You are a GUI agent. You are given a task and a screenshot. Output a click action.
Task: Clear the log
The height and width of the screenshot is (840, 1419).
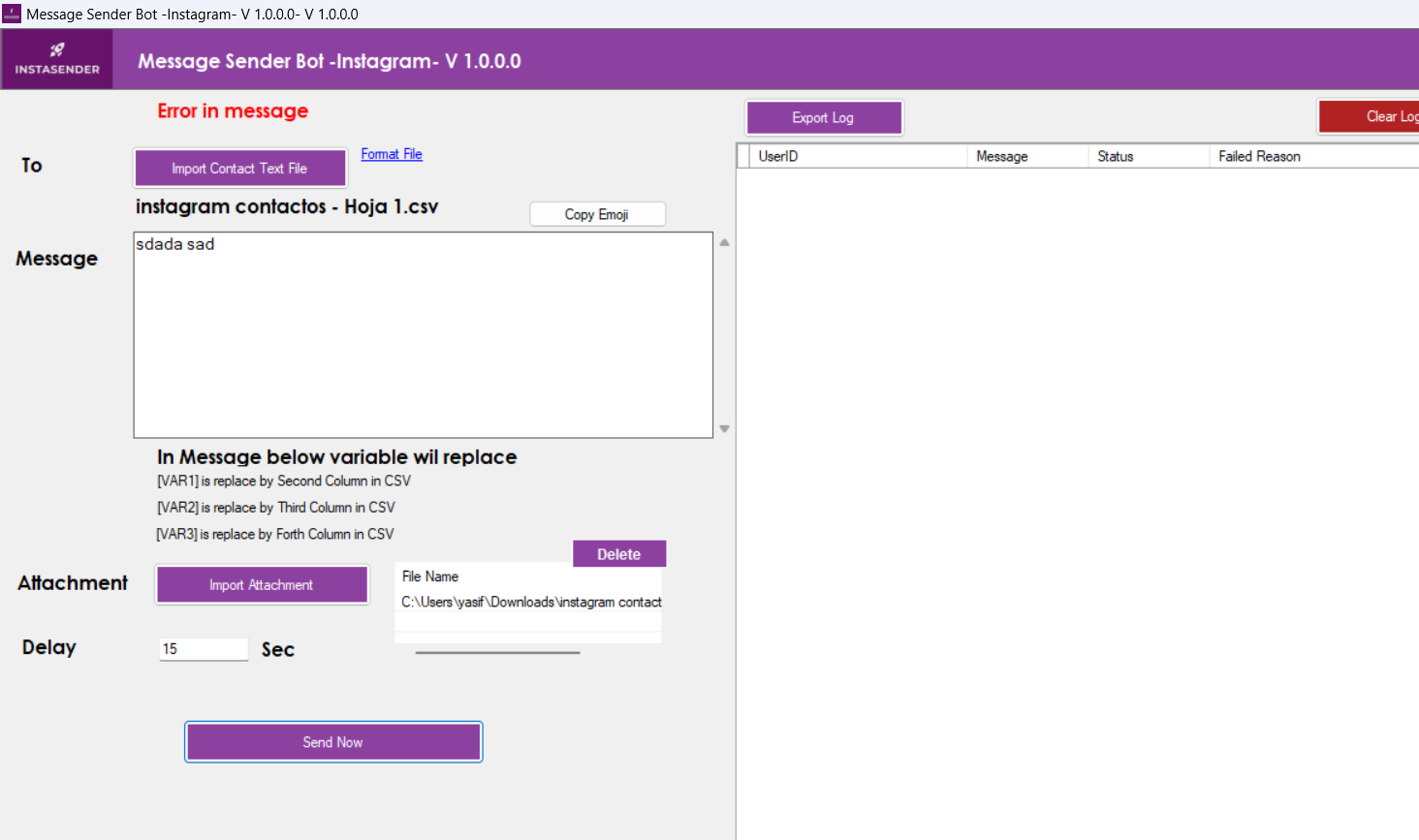tap(1370, 116)
